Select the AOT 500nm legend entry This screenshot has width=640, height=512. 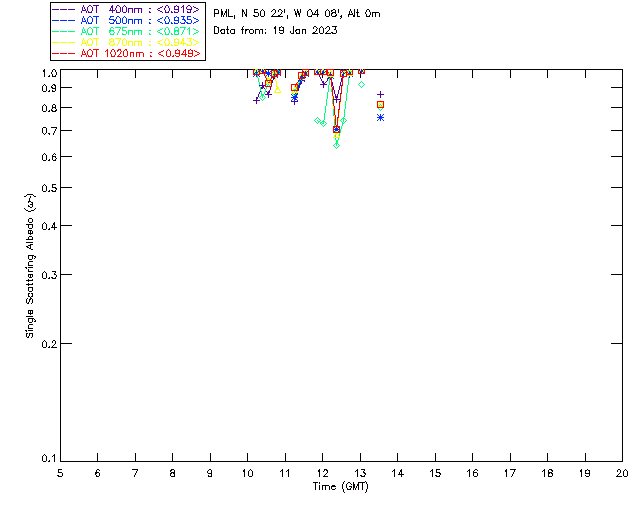126,20
